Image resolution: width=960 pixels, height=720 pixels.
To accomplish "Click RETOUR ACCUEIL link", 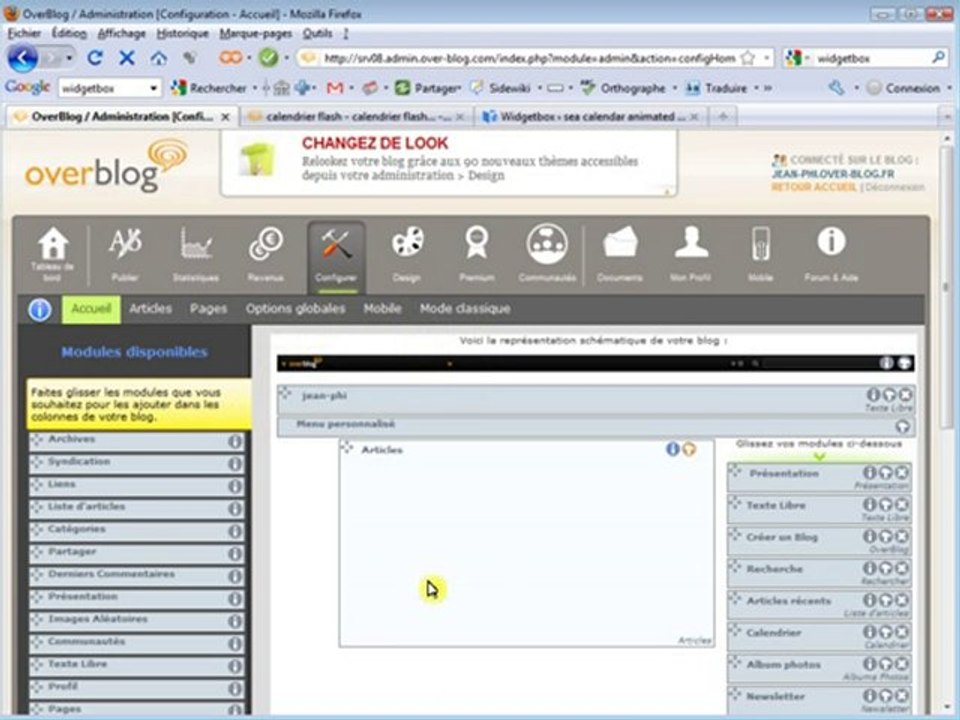I will (x=813, y=187).
